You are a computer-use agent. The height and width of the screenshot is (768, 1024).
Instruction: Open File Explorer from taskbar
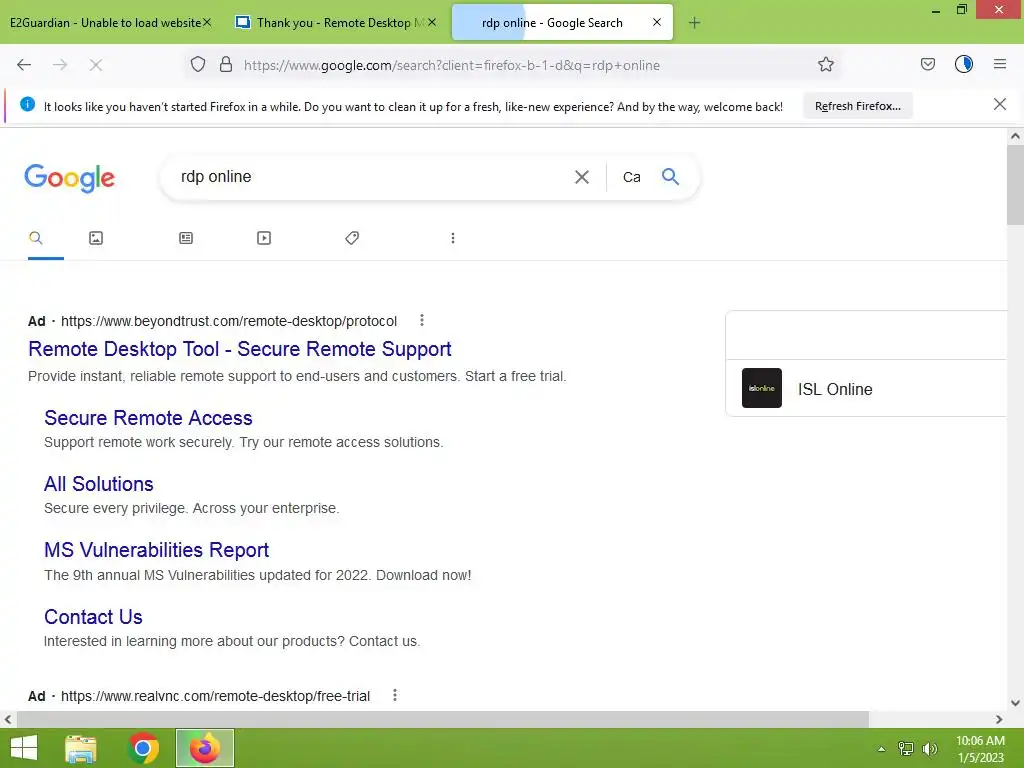point(81,748)
